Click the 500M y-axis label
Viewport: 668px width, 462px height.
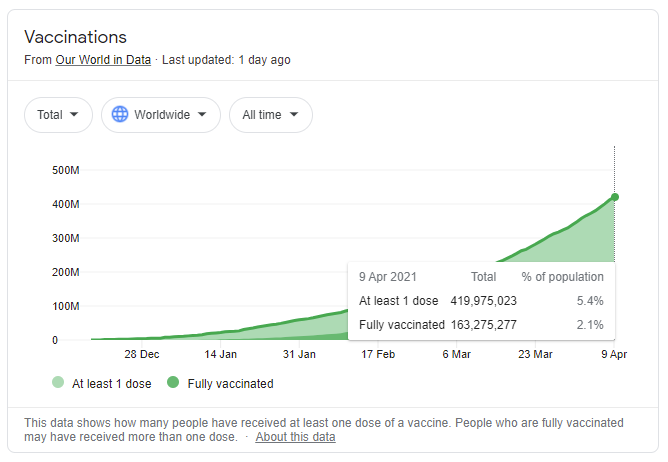(65, 170)
